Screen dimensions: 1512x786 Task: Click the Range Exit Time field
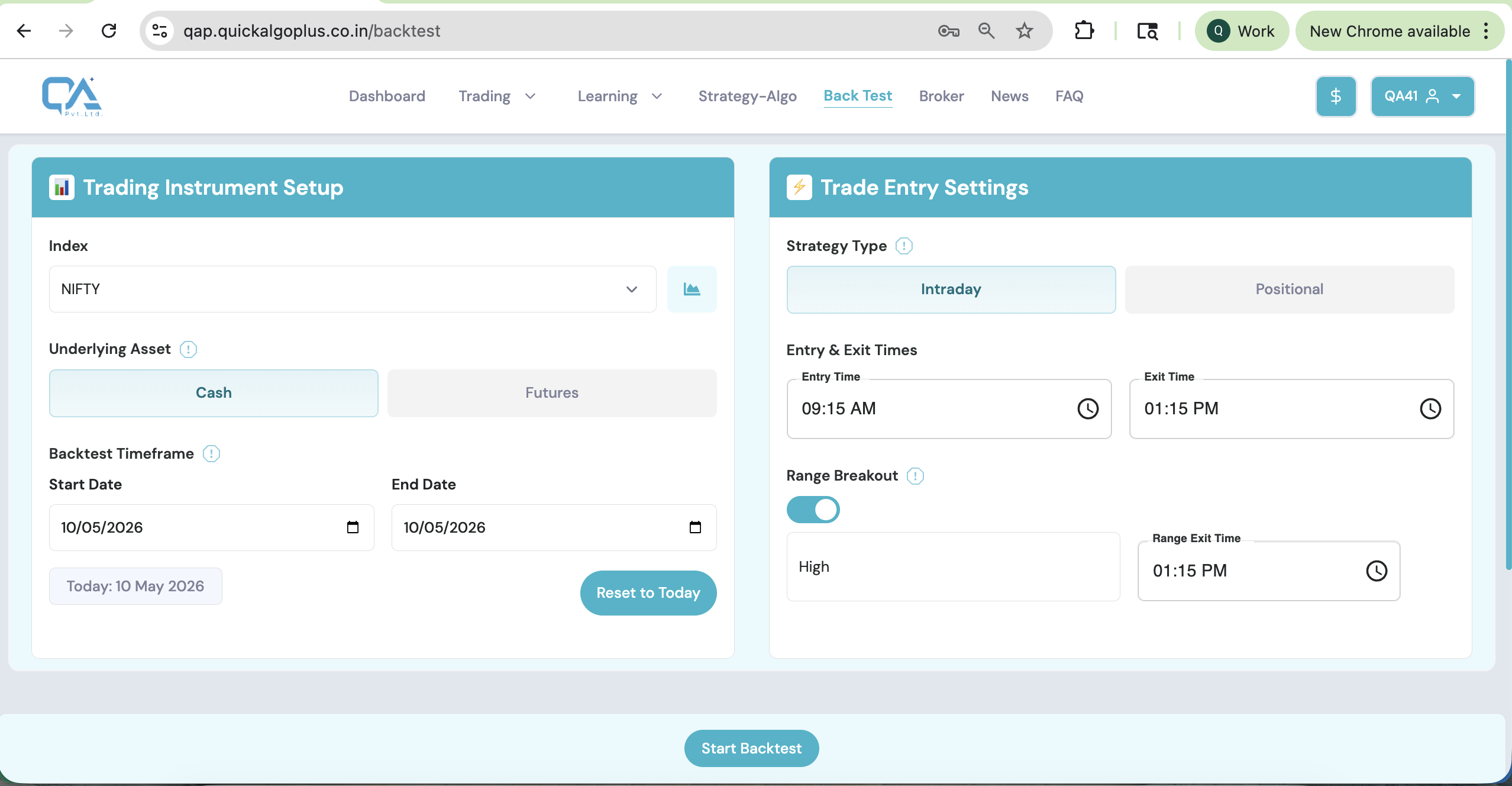(1269, 571)
